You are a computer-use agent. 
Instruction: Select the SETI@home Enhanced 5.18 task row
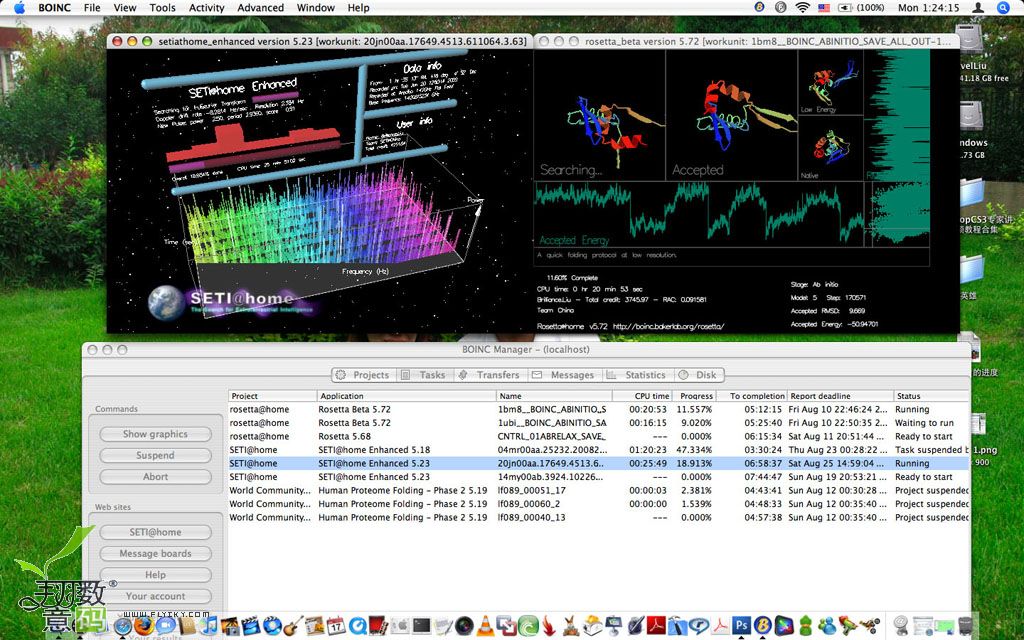[598, 450]
